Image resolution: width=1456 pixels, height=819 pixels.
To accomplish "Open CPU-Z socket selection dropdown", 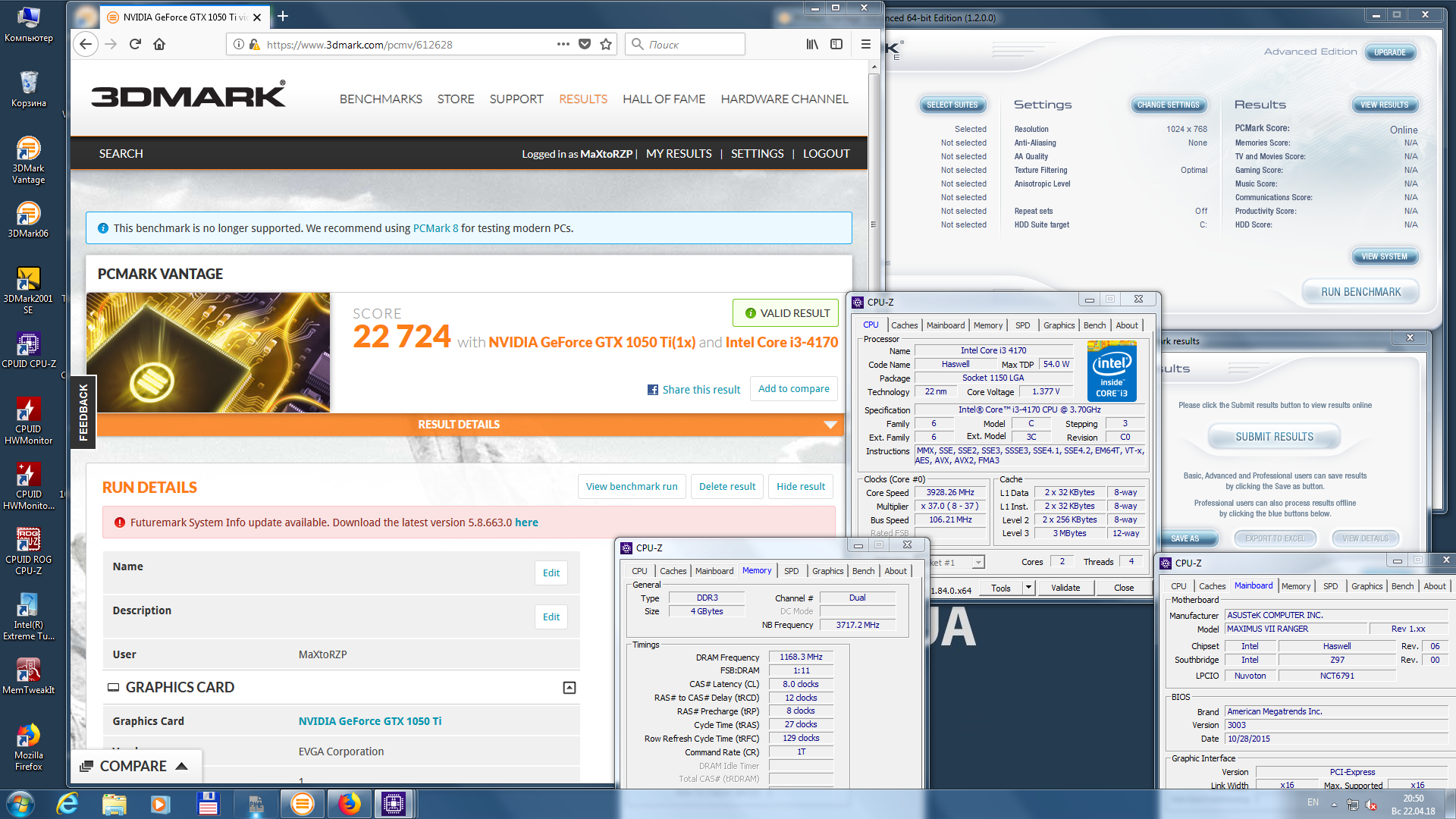I will [978, 563].
